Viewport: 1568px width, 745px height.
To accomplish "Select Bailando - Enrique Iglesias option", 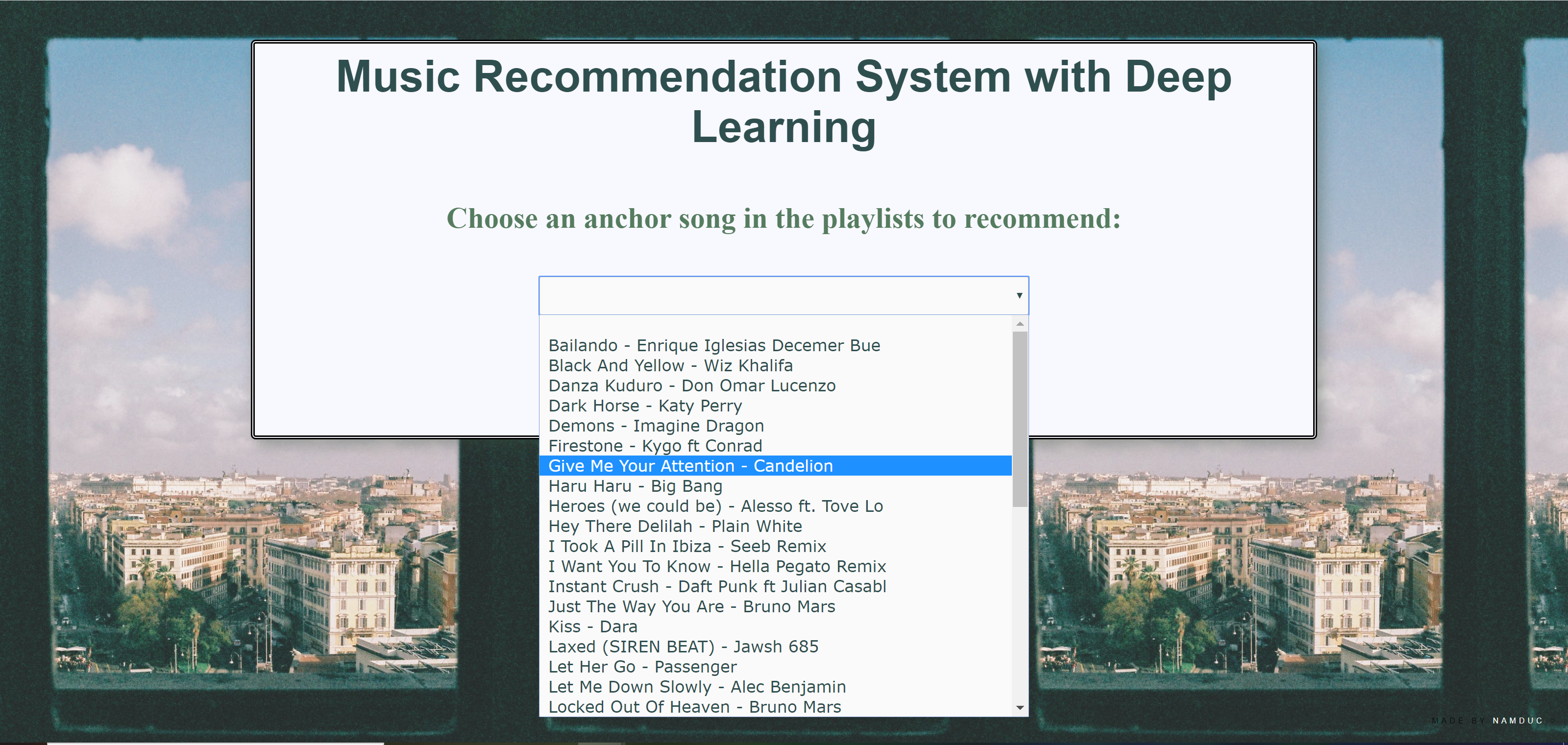I will coord(713,346).
